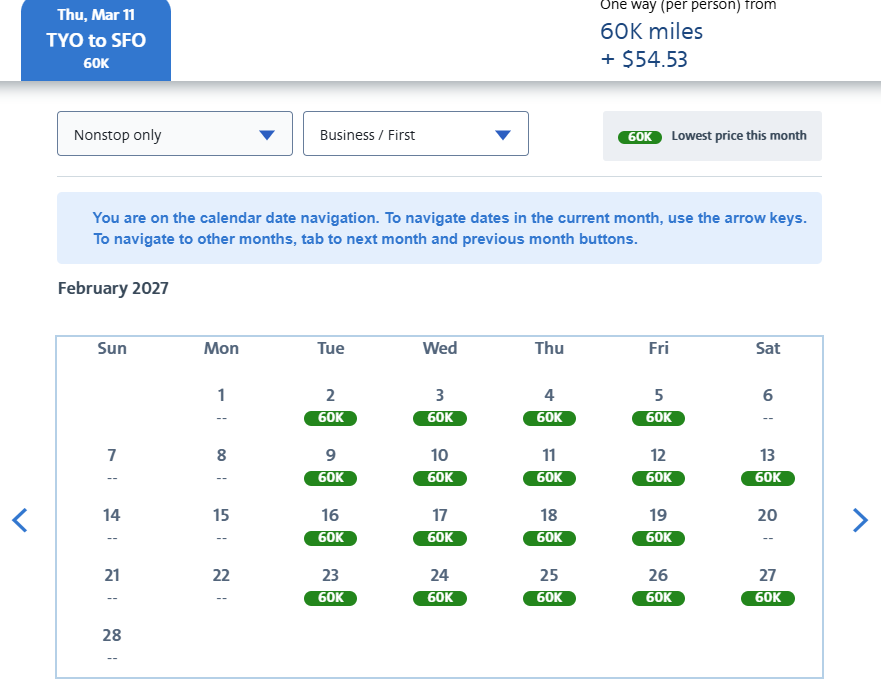Click the Fri column header
The image size is (881, 684).
(659, 348)
